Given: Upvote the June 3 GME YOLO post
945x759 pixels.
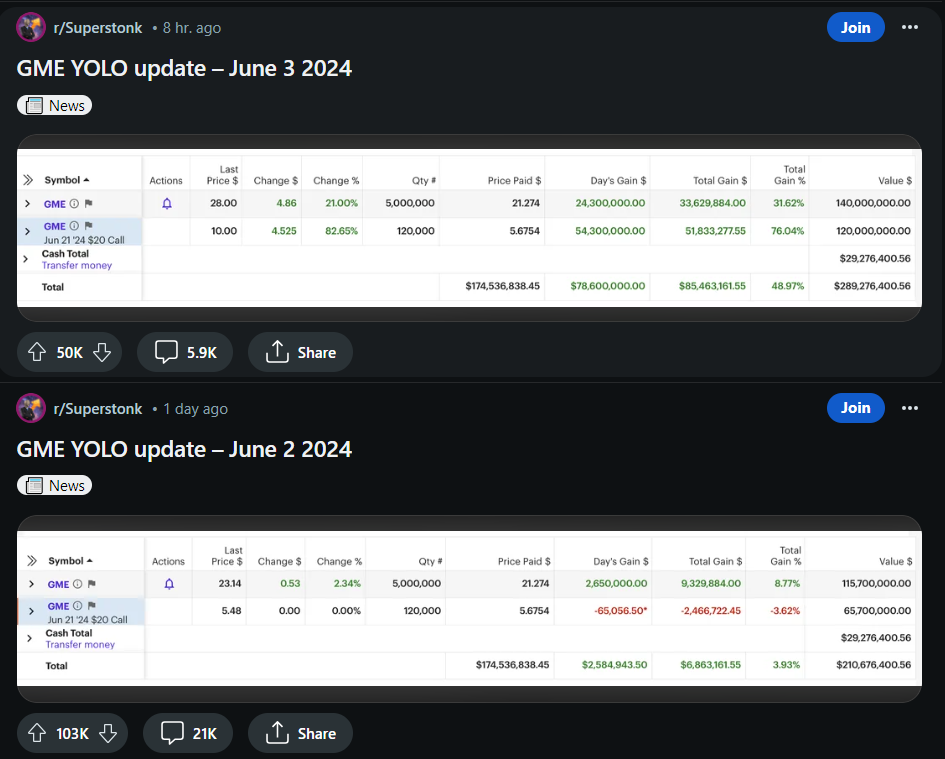Looking at the screenshot, I should [x=37, y=352].
